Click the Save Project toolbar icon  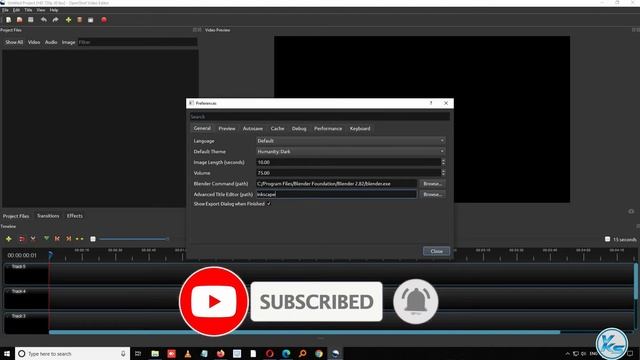point(31,20)
